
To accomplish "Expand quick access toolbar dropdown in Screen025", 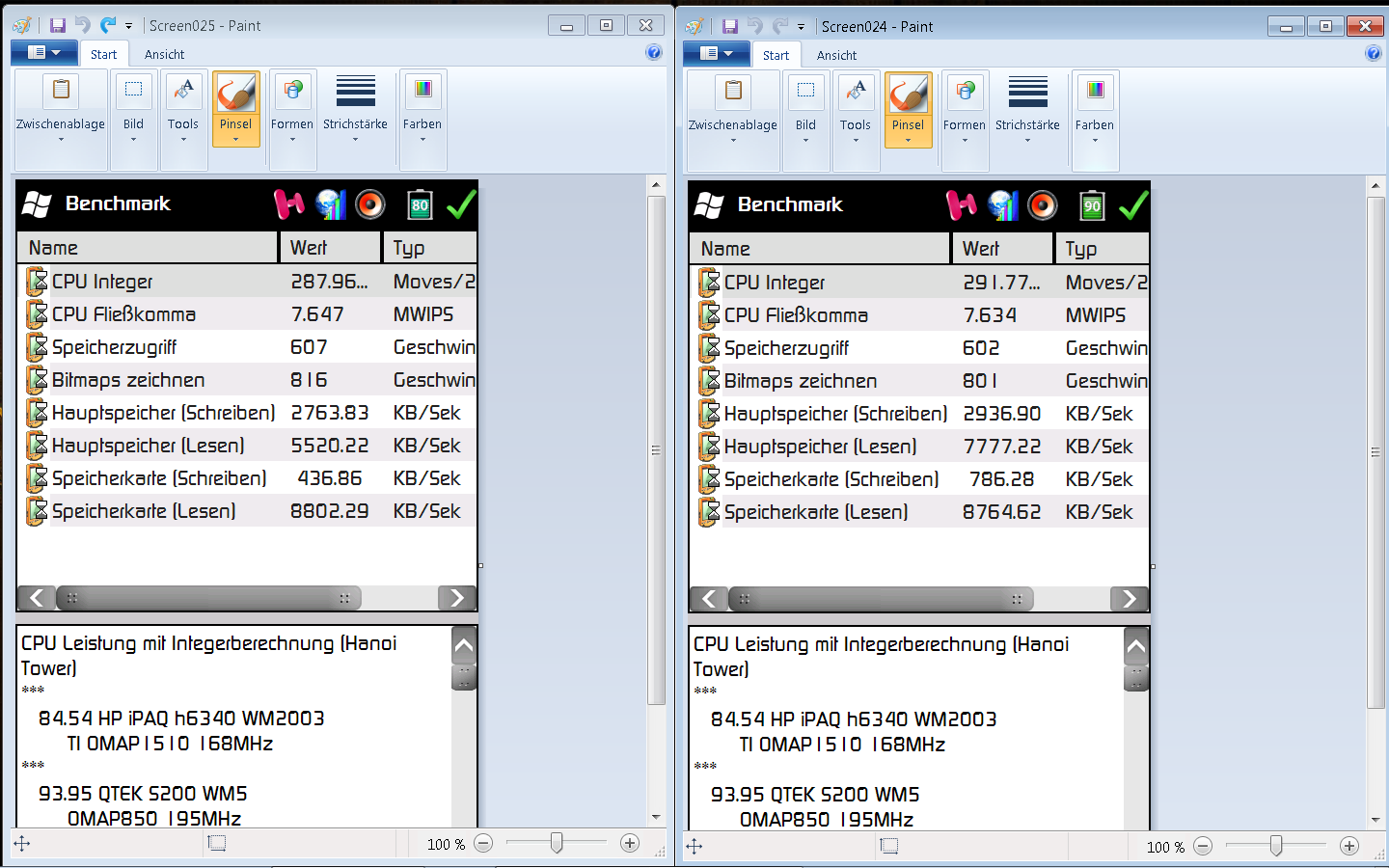I will tap(128, 26).
